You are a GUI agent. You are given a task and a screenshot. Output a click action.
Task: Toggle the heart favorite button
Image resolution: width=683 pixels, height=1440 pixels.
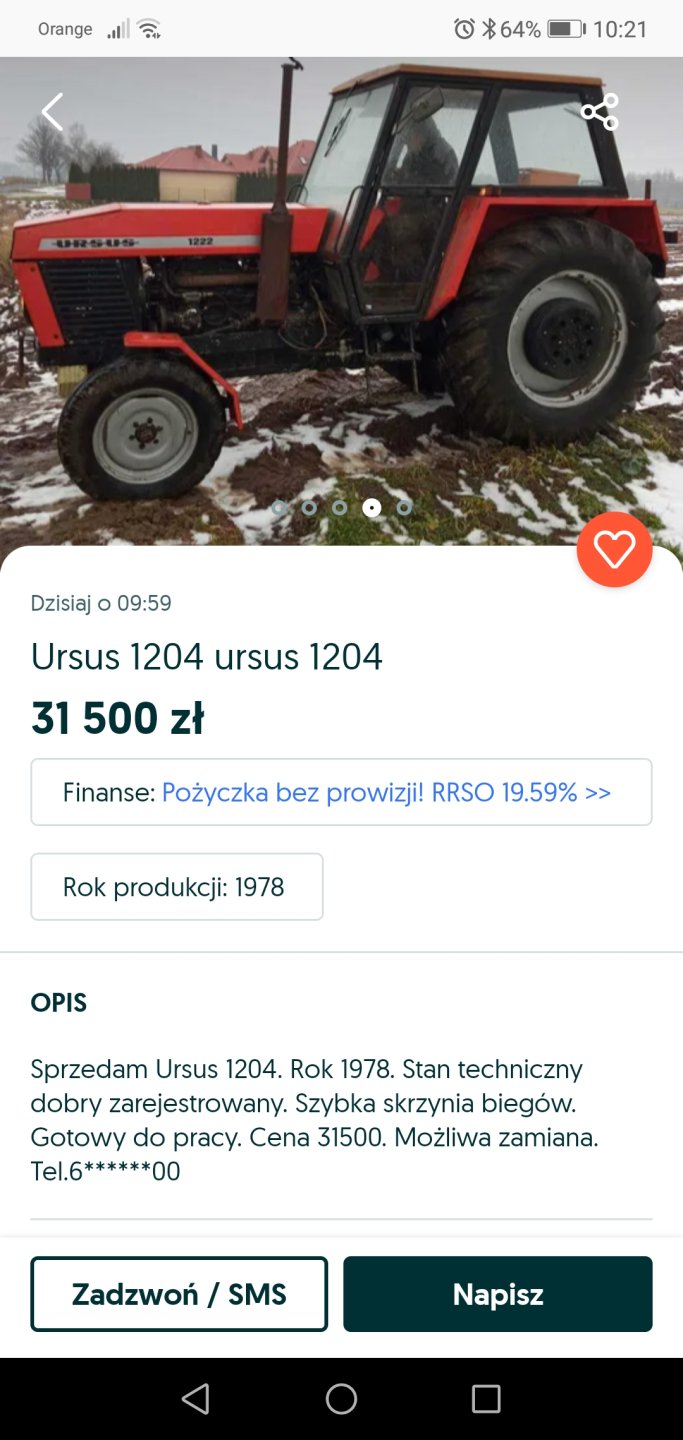coord(614,549)
